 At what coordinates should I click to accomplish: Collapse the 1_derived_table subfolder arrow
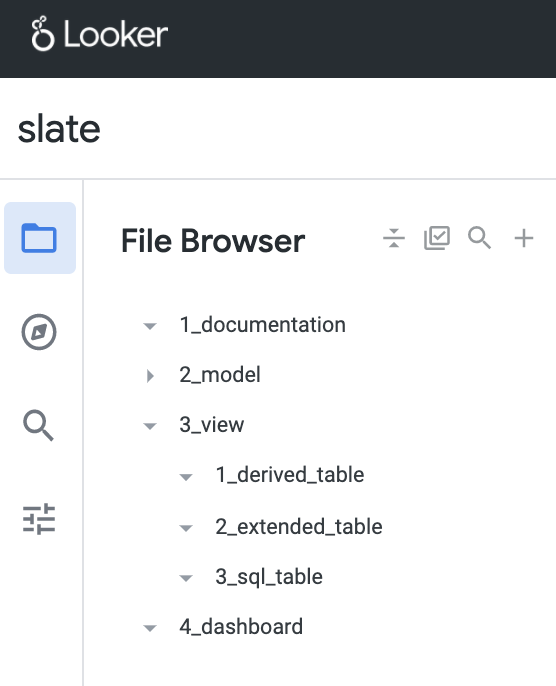tap(186, 477)
